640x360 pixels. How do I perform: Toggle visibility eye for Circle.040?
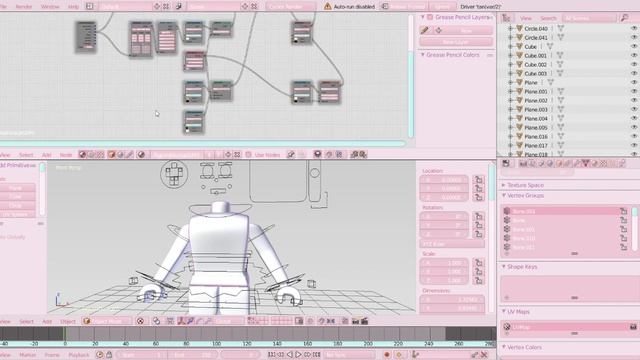[x=634, y=29]
